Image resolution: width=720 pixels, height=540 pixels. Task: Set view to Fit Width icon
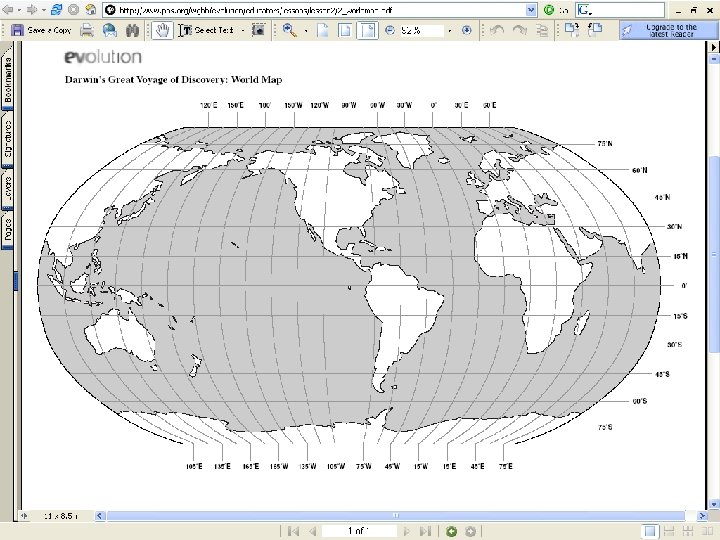(367, 30)
